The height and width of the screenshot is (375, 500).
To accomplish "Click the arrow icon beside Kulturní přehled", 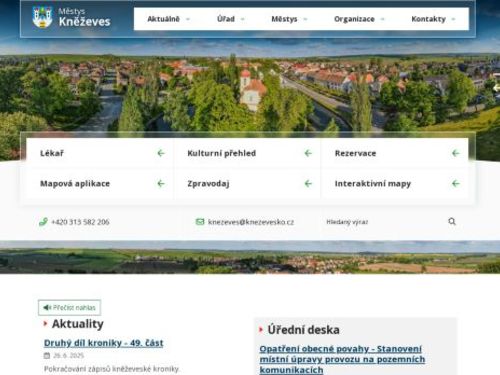I will pyautogui.click(x=308, y=153).
